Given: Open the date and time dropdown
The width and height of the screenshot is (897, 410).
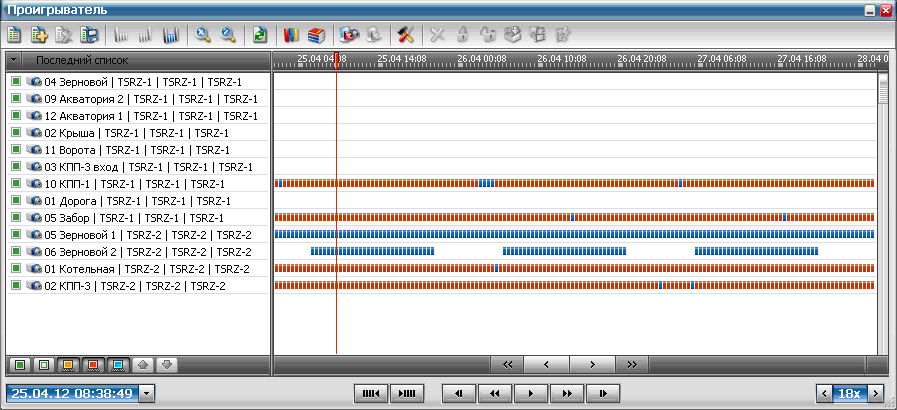Looking at the screenshot, I should (x=148, y=394).
